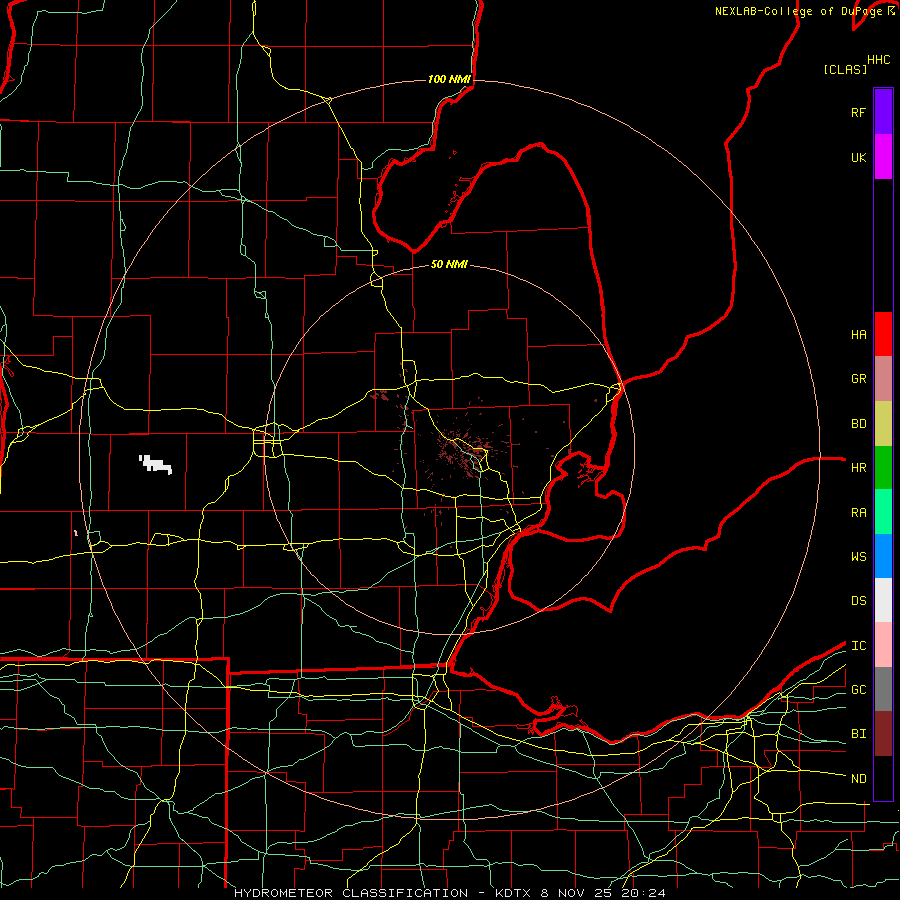Choose the IC pink legend swatch
The height and width of the screenshot is (900, 900).
(883, 645)
